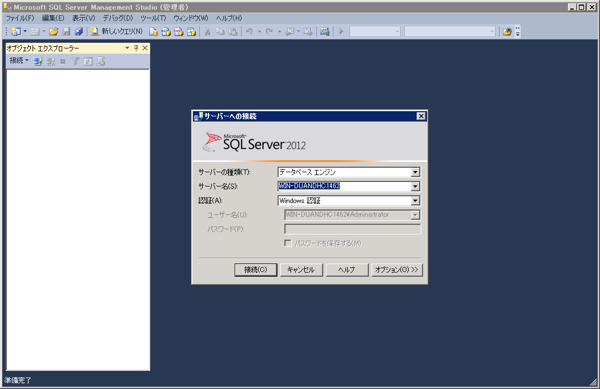This screenshot has height=389, width=600.
Task: Click the Save disk icon
Action: (66, 32)
